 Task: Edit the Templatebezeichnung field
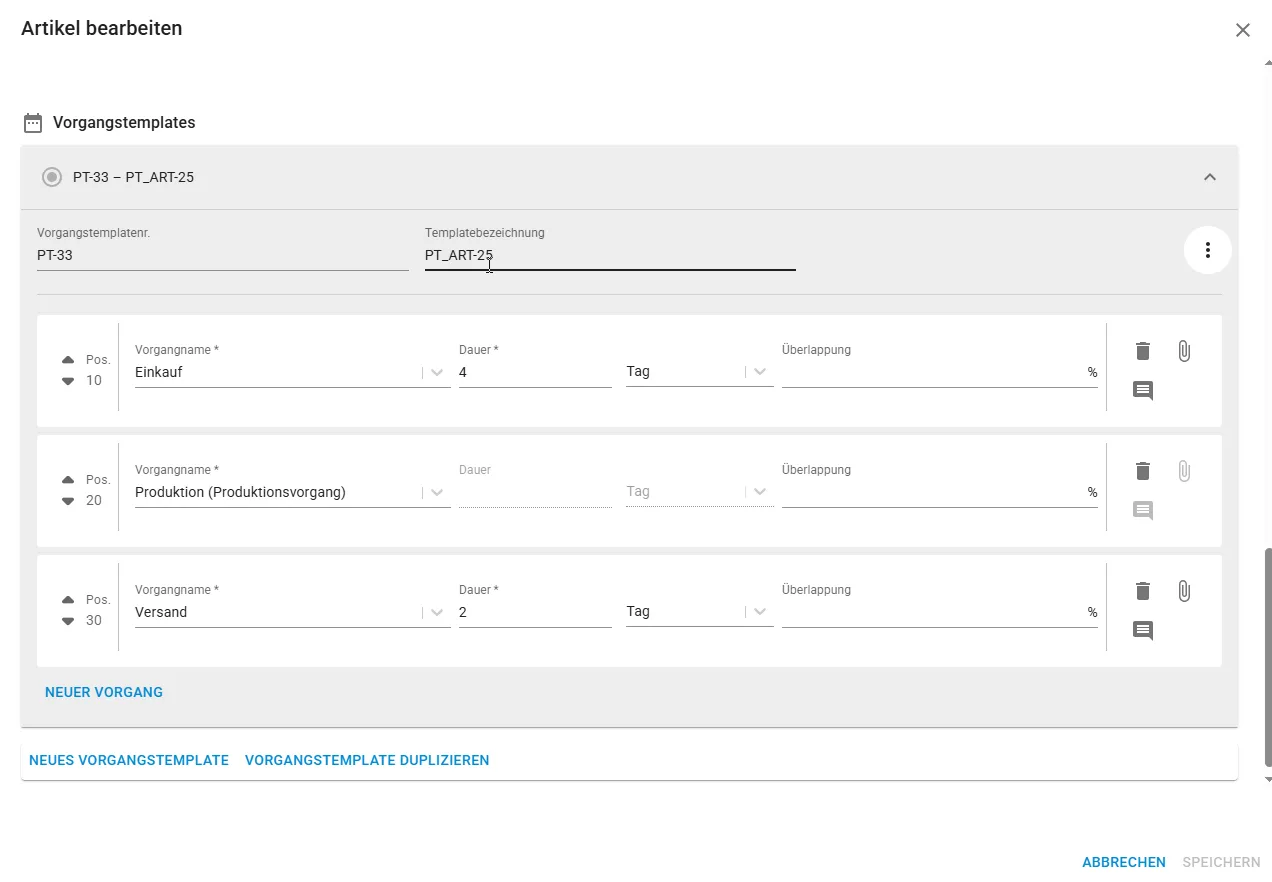point(610,255)
